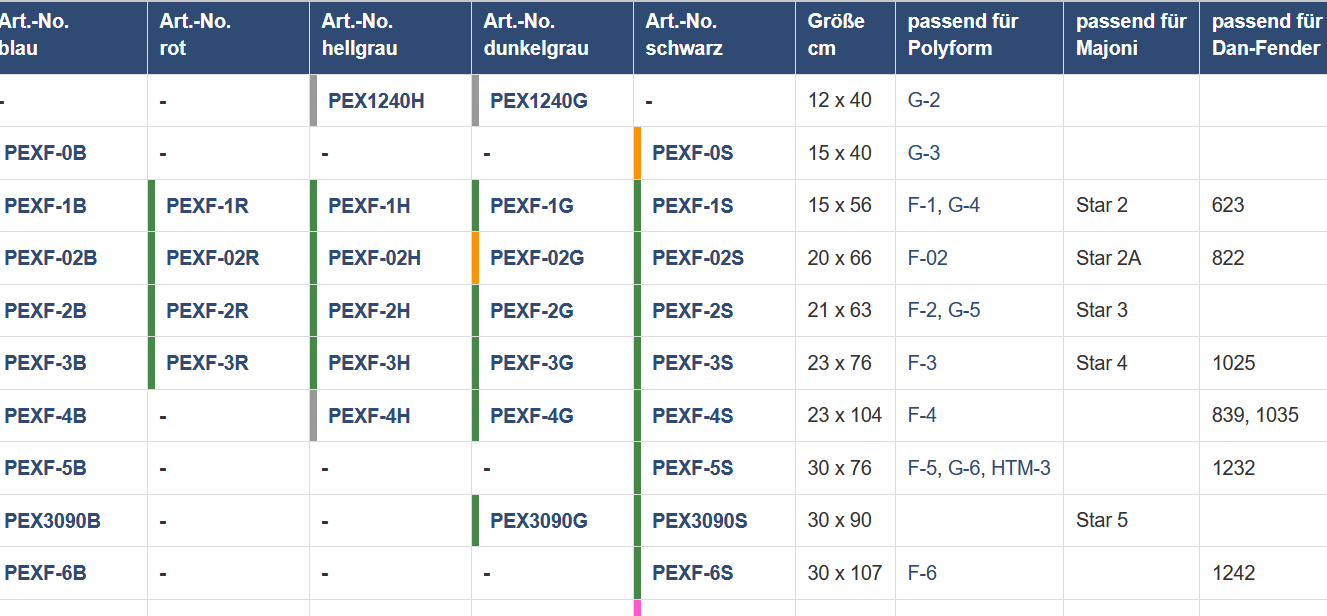The image size is (1327, 616).
Task: Open the PEX1240H article link
Action: [x=376, y=101]
